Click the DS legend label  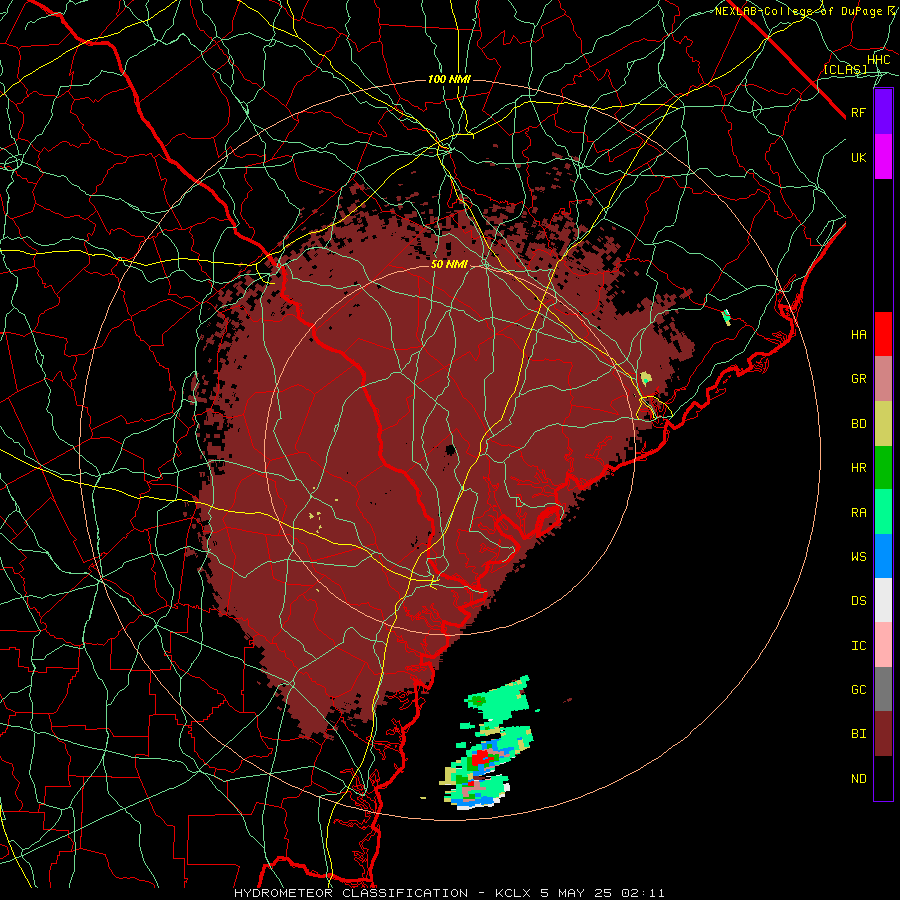pyautogui.click(x=859, y=601)
